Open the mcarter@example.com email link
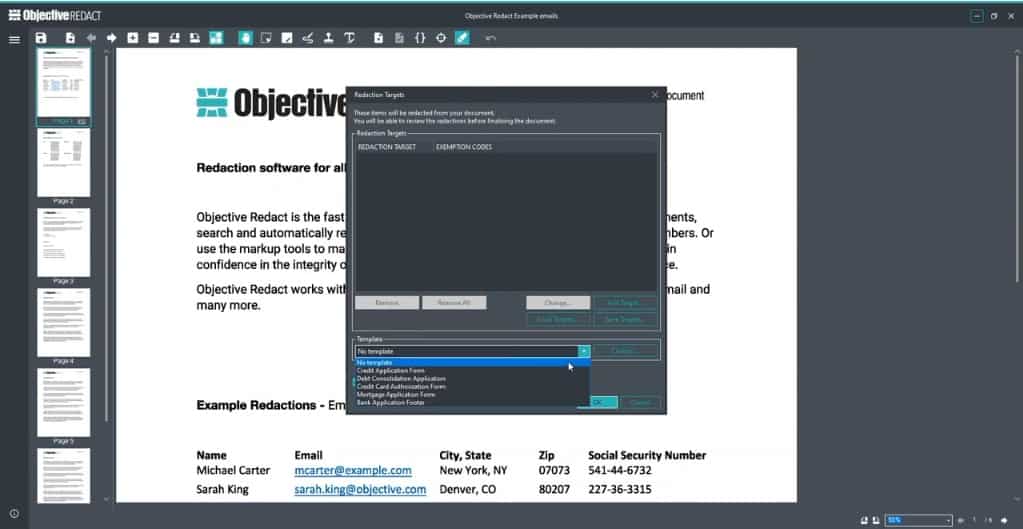 [x=353, y=470]
